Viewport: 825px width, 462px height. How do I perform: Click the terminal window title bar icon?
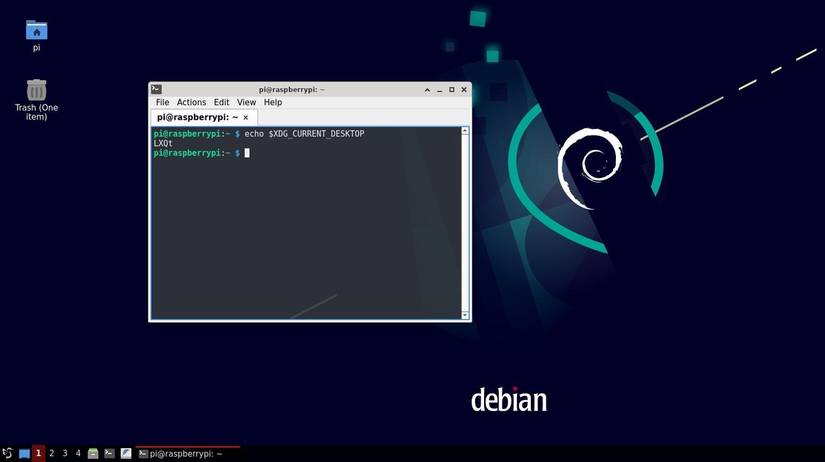(156, 89)
